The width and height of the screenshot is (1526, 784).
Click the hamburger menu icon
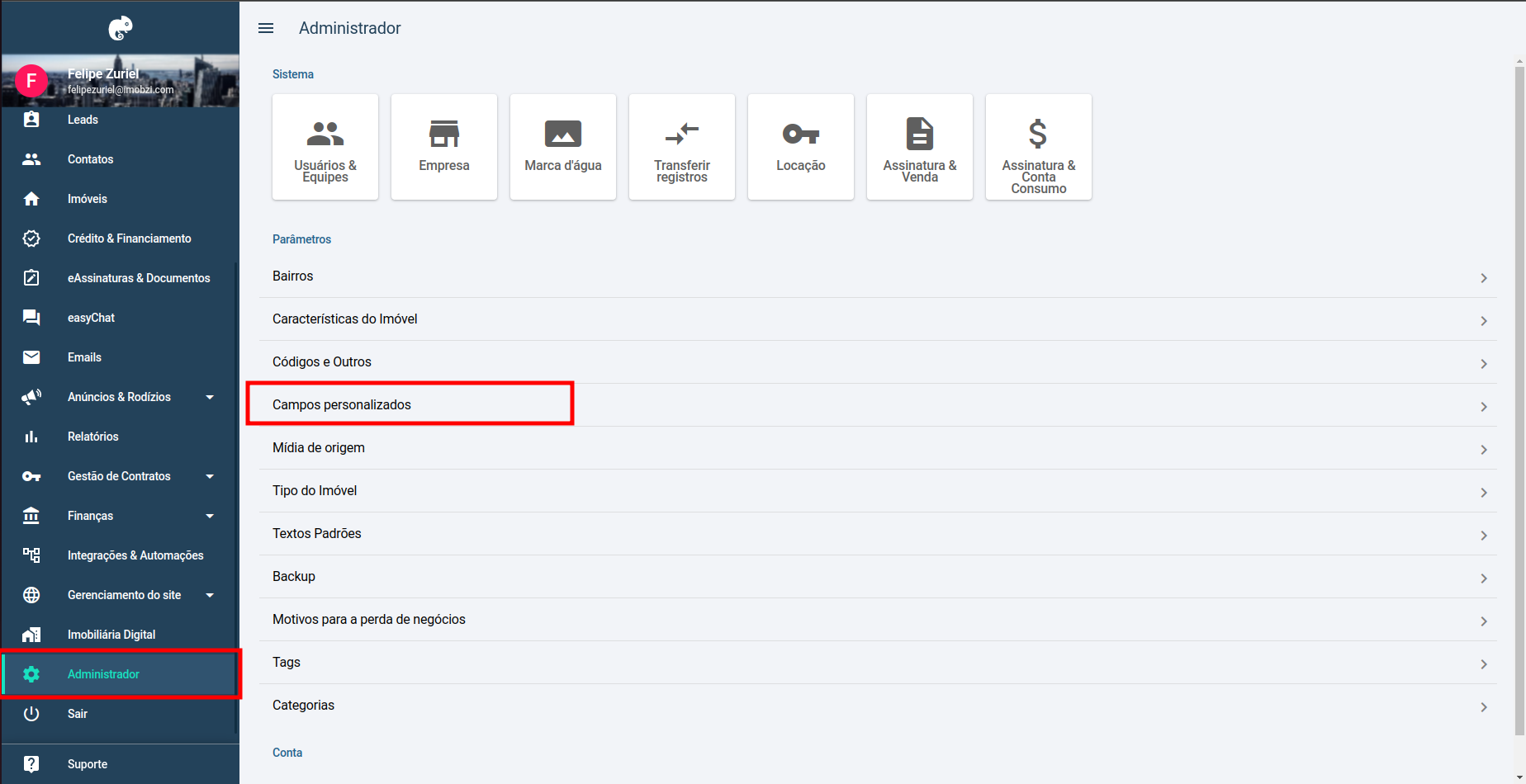point(266,28)
